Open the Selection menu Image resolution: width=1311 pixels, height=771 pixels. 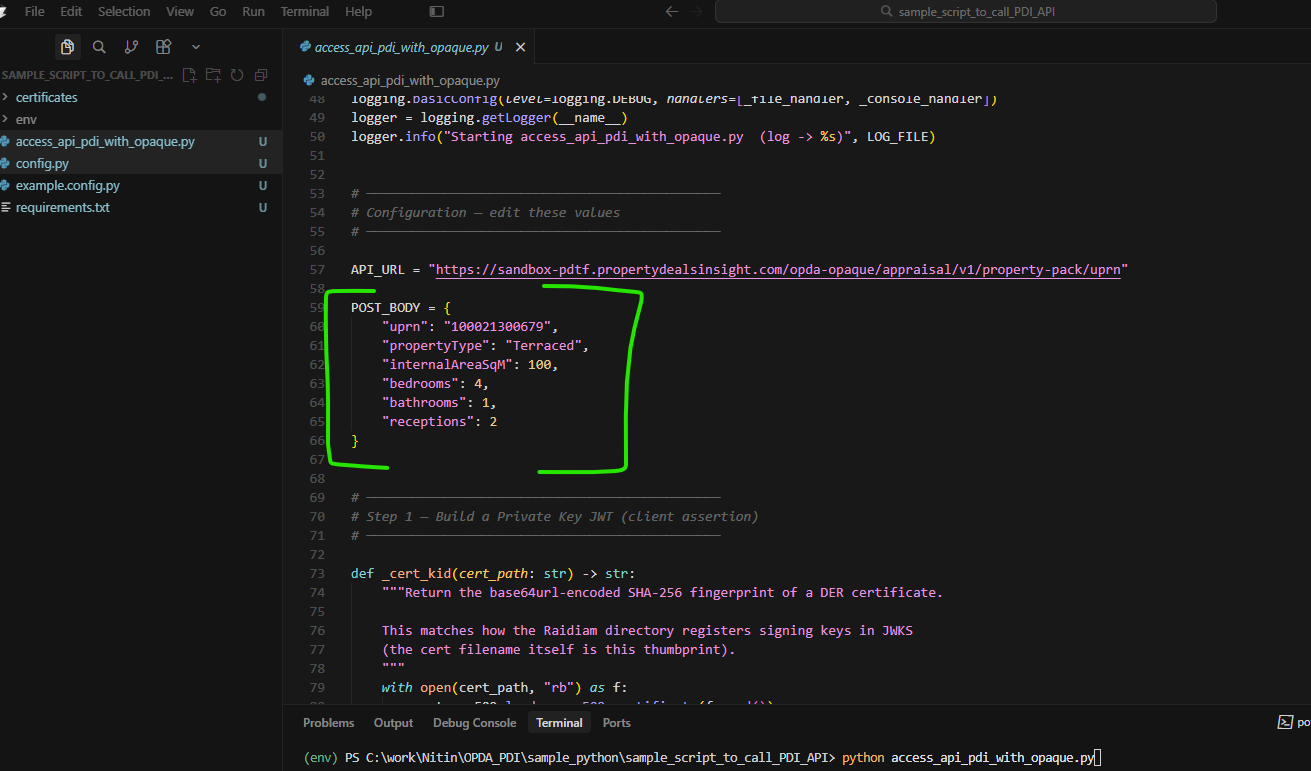(124, 12)
